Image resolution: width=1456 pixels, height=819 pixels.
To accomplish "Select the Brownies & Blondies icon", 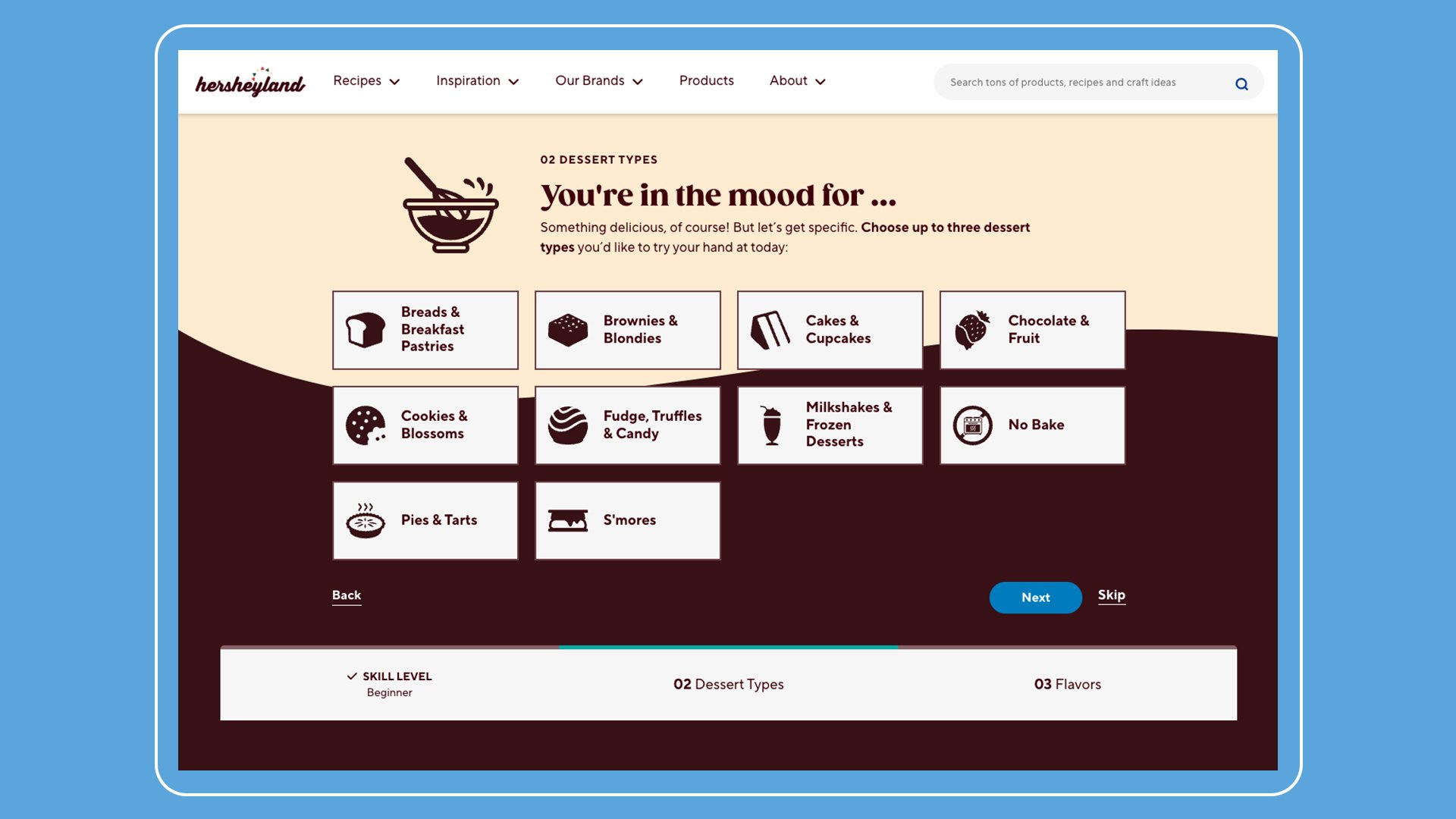I will (567, 329).
